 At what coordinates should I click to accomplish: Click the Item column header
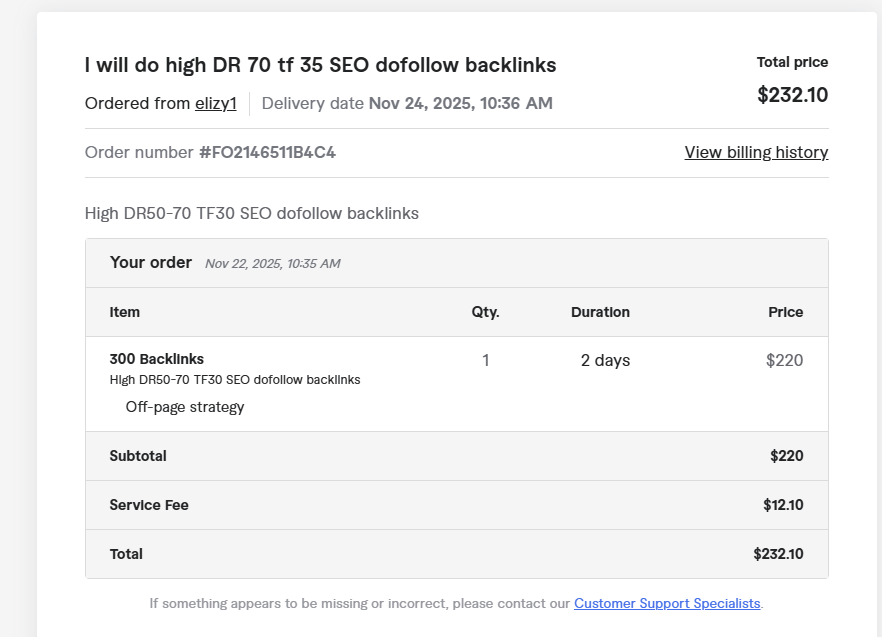(125, 312)
